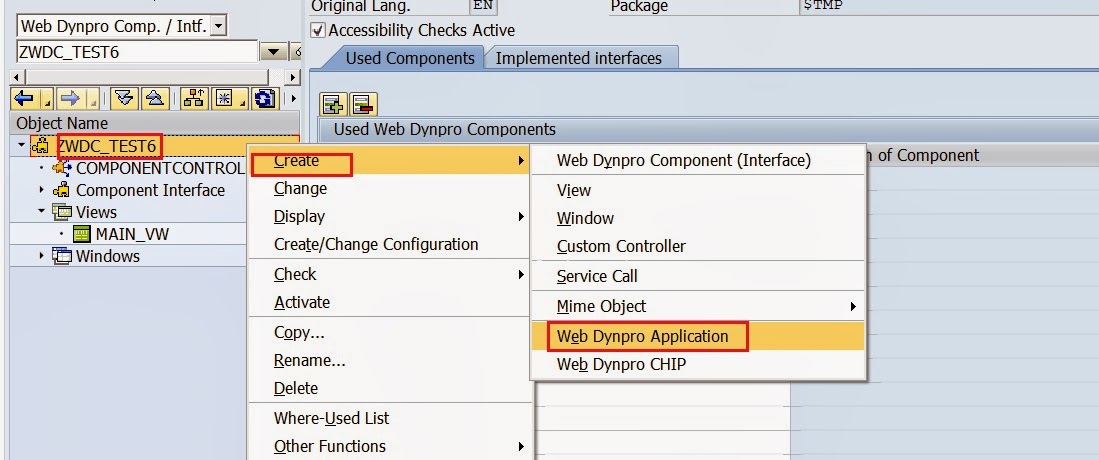Click the back navigation arrow icon
Viewport: 1099px width, 460px height.
click(x=25, y=98)
